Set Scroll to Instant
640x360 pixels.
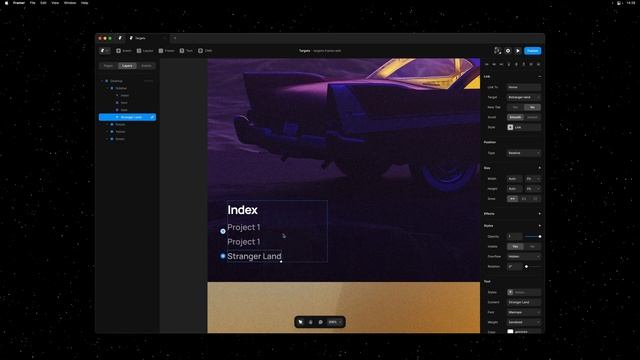coord(532,117)
